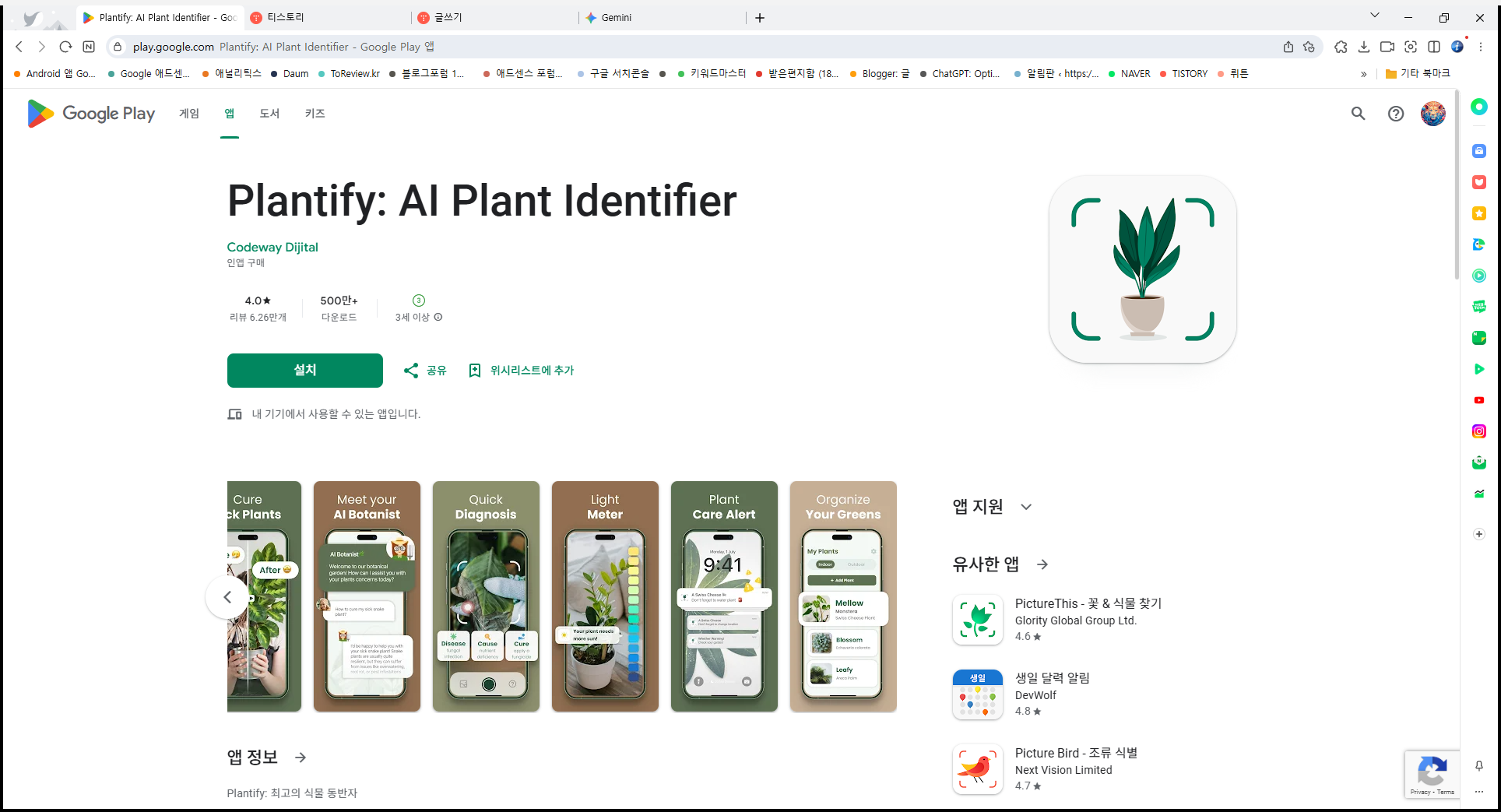1501x812 pixels.
Task: Click the 생일 달력 알림 app icon
Action: click(x=978, y=694)
